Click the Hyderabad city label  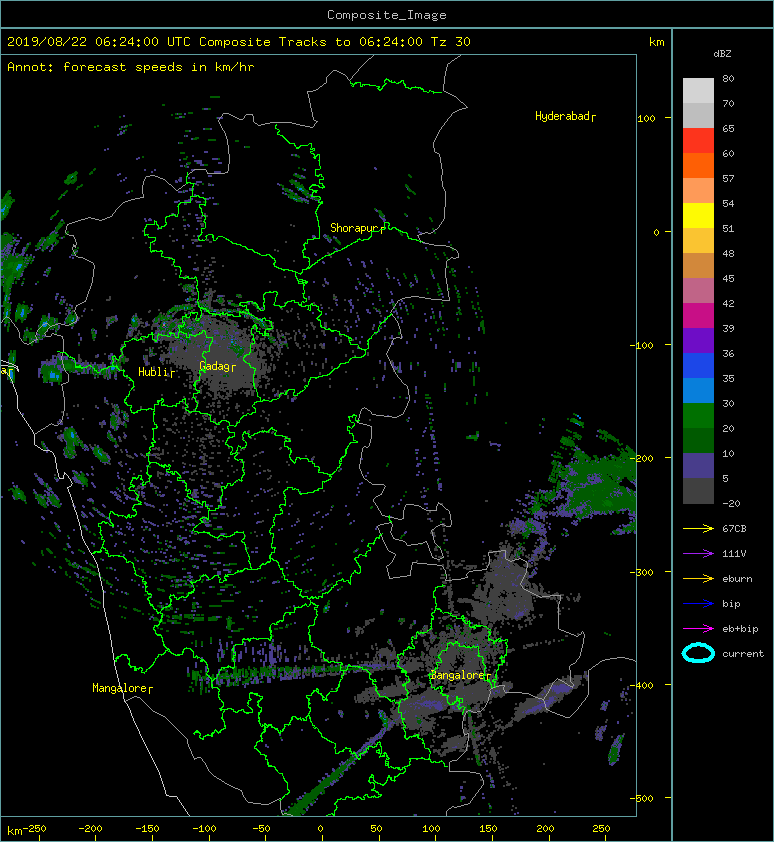pyautogui.click(x=565, y=116)
